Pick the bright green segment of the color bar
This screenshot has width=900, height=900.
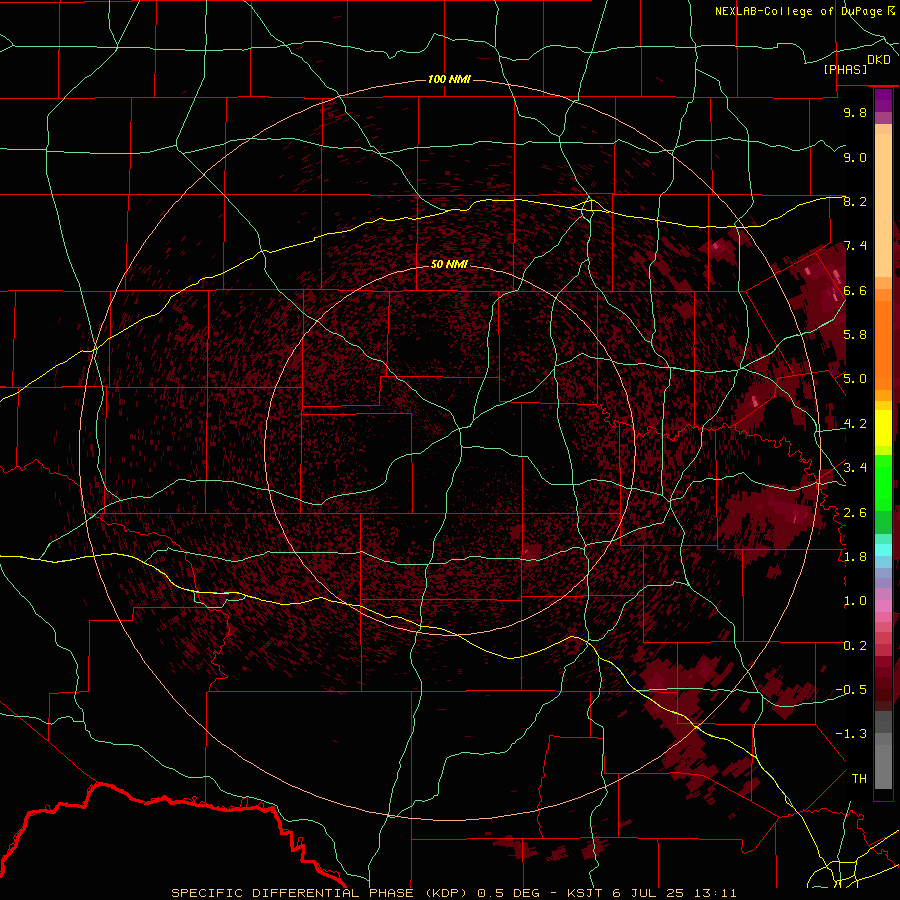tap(883, 482)
